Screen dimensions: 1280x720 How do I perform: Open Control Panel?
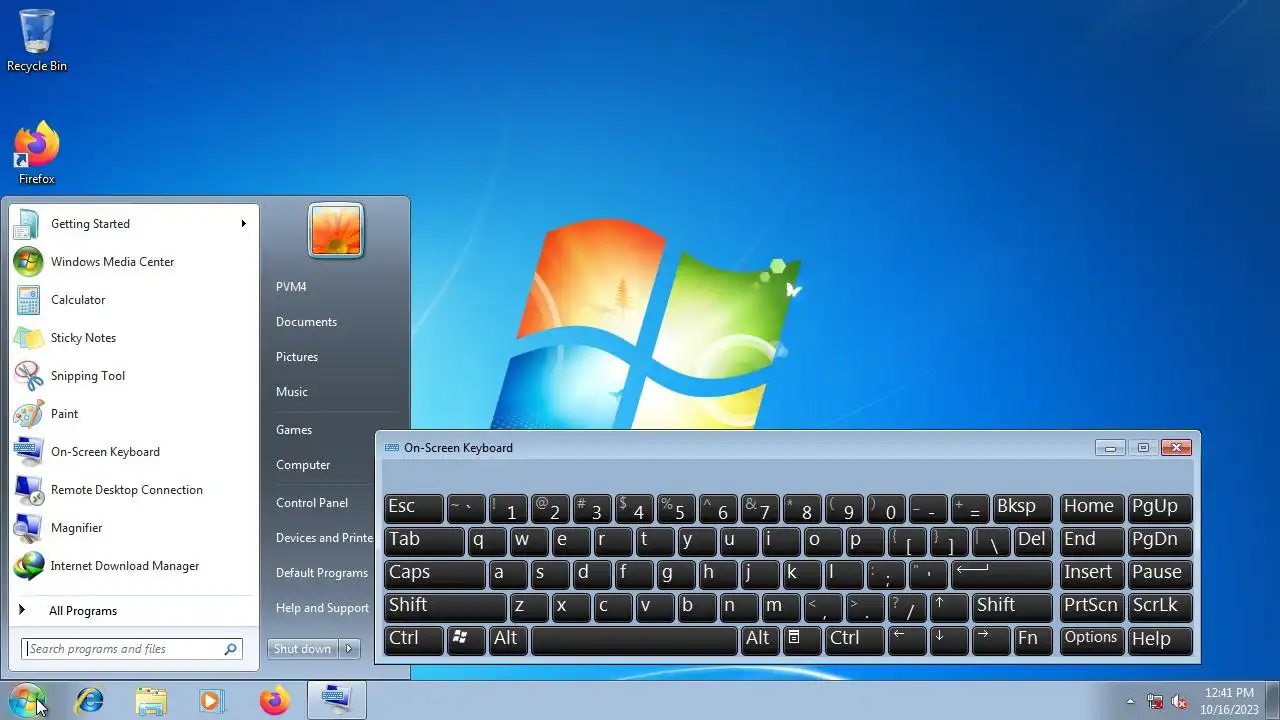click(312, 503)
